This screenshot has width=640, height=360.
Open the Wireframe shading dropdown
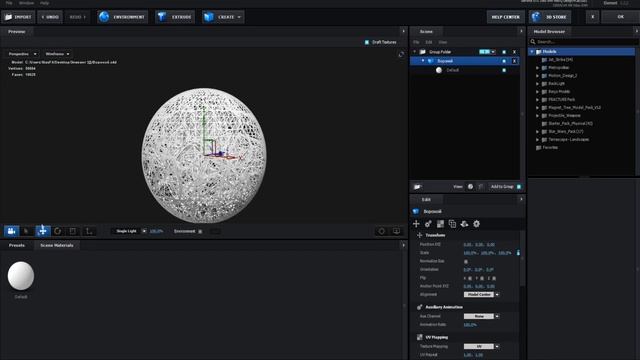coord(57,54)
